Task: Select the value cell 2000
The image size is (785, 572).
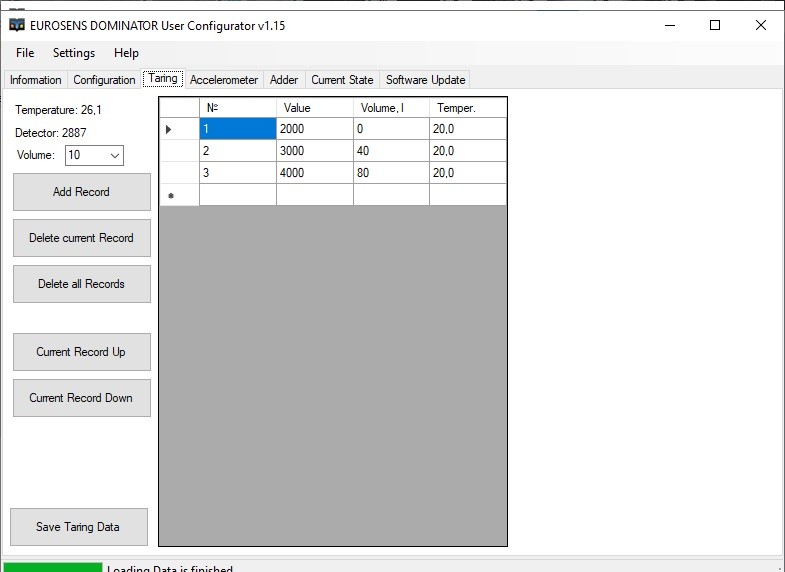Action: 315,129
